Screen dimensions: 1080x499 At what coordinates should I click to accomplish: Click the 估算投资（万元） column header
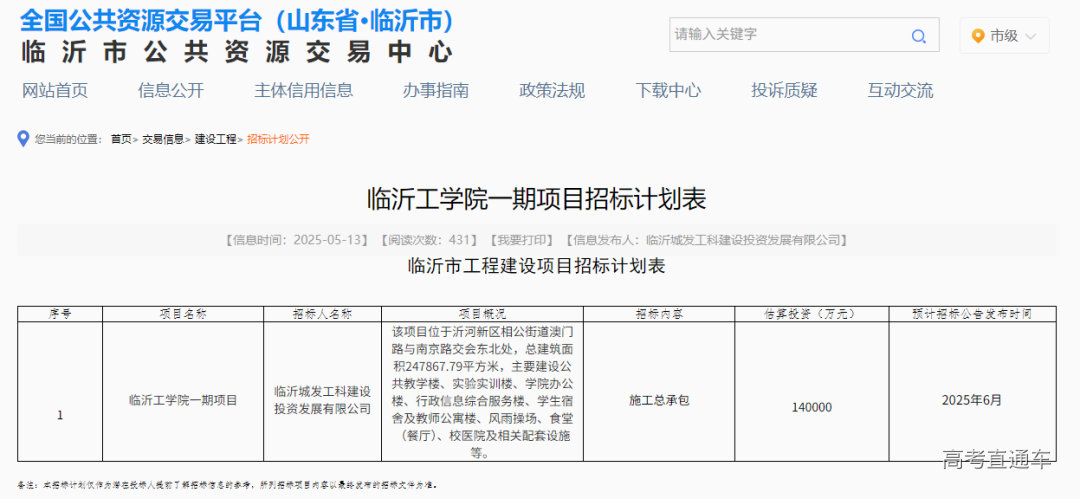click(x=811, y=314)
